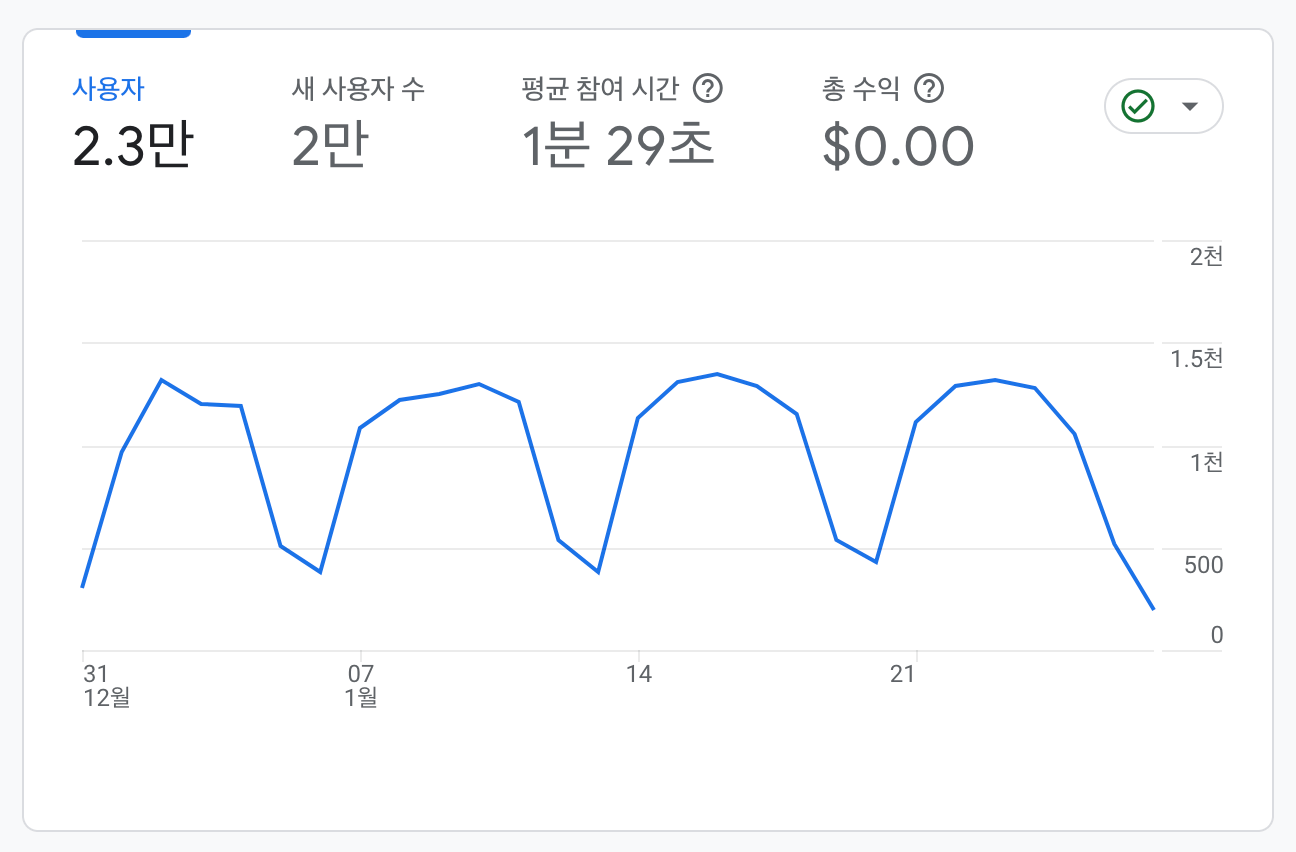Click the help icon beside 총 수익
The width and height of the screenshot is (1296, 852).
point(930,89)
